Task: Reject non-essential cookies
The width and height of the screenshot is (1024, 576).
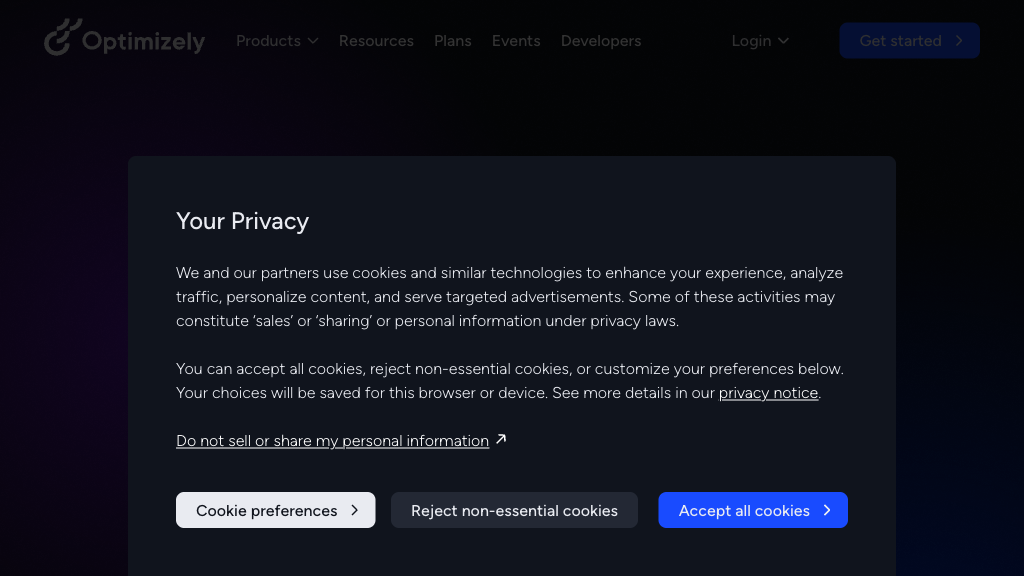Action: tap(514, 510)
